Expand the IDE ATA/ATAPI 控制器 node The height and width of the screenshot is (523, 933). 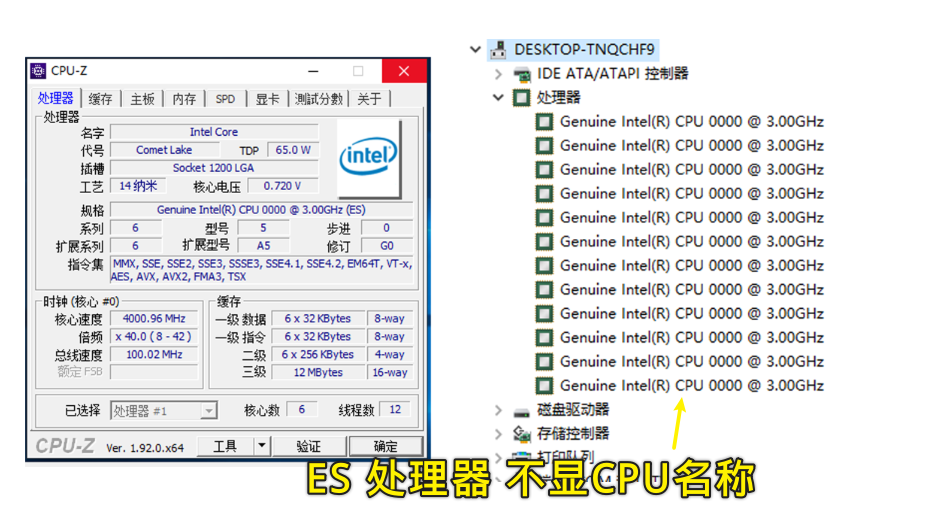[x=498, y=74]
